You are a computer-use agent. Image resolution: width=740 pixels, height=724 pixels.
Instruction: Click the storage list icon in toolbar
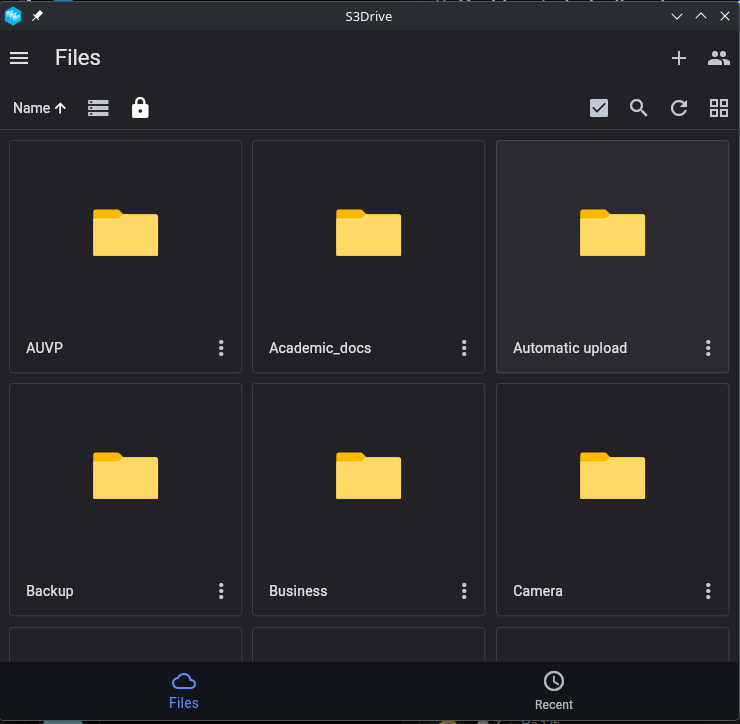tap(98, 108)
